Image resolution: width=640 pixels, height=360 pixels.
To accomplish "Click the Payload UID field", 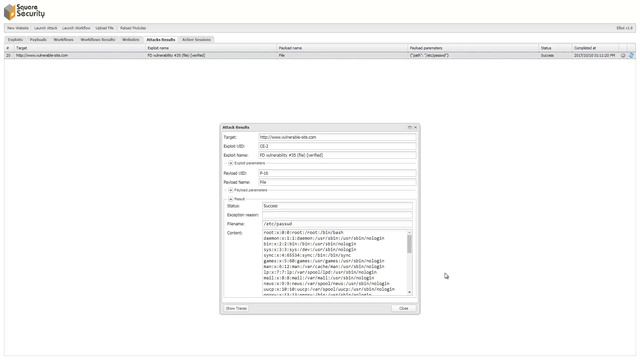I will coord(337,173).
